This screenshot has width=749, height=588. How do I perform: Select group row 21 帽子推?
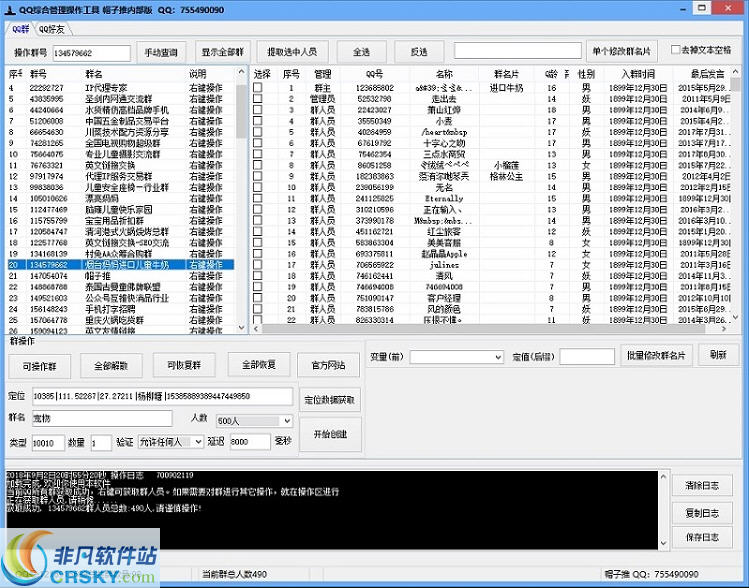click(x=121, y=276)
